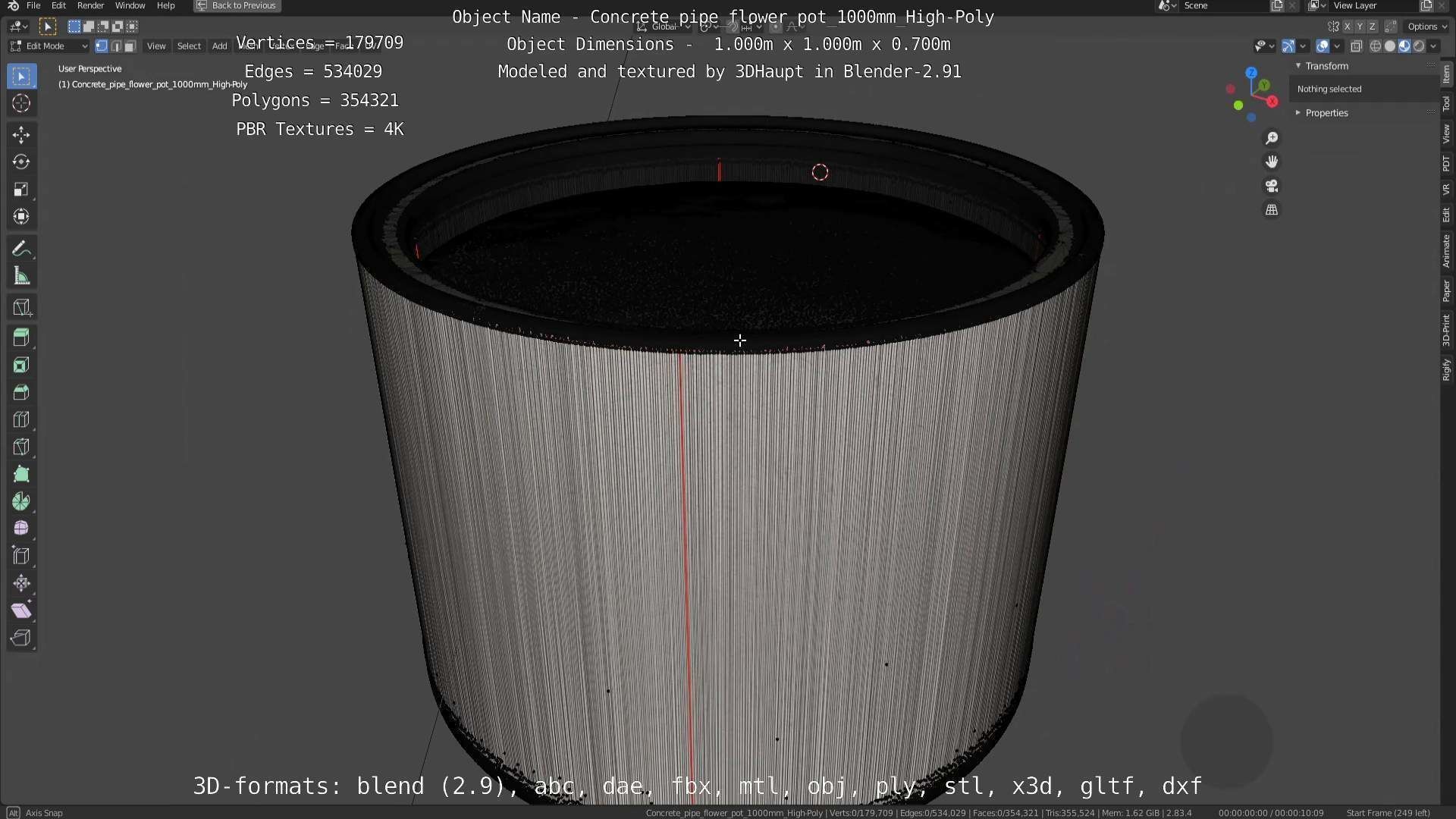Toggle X axis mirror
The height and width of the screenshot is (819, 1456).
(1348, 27)
